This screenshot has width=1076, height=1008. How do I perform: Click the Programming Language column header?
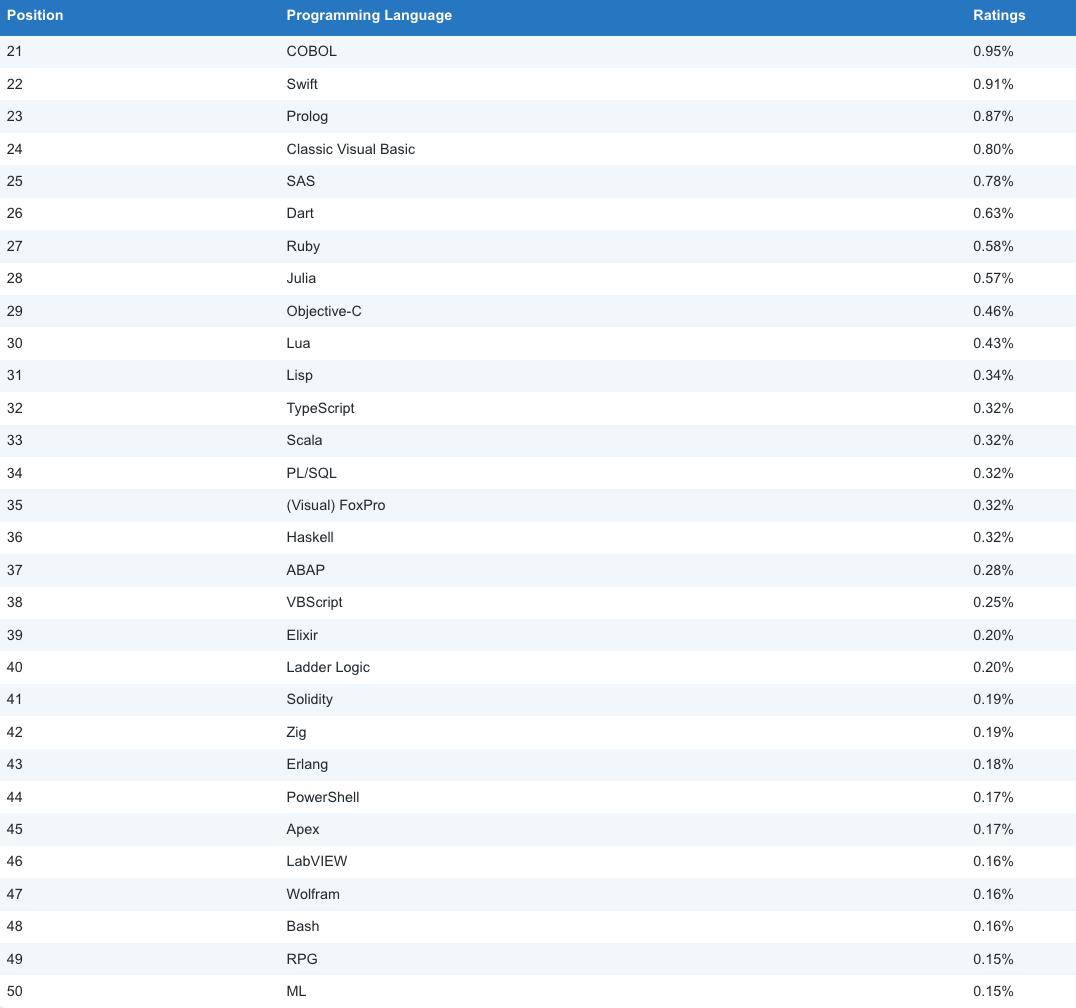pyautogui.click(x=368, y=15)
